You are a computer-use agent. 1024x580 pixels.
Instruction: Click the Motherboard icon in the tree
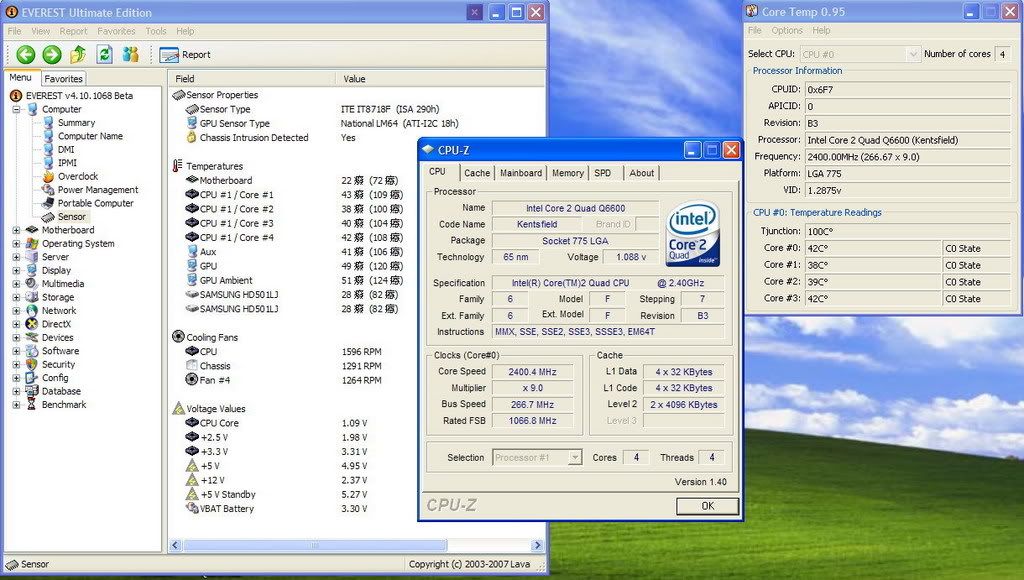(32, 230)
